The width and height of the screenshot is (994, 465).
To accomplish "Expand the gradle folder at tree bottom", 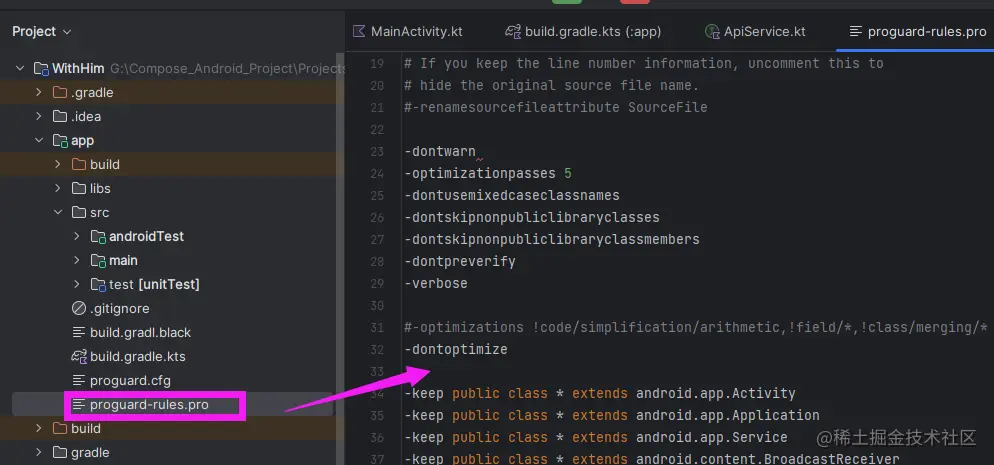I will coord(39,452).
